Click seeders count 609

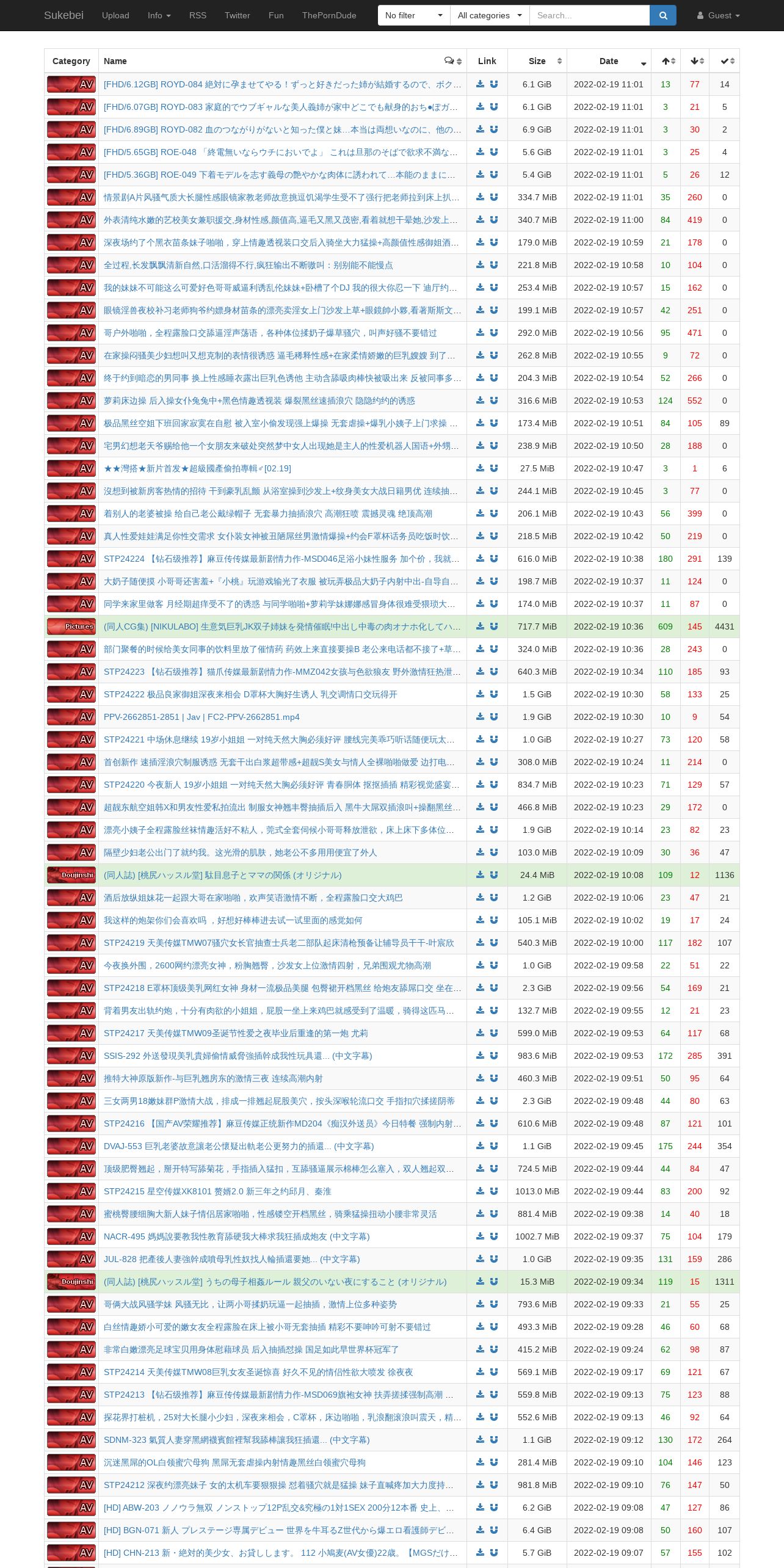click(666, 626)
